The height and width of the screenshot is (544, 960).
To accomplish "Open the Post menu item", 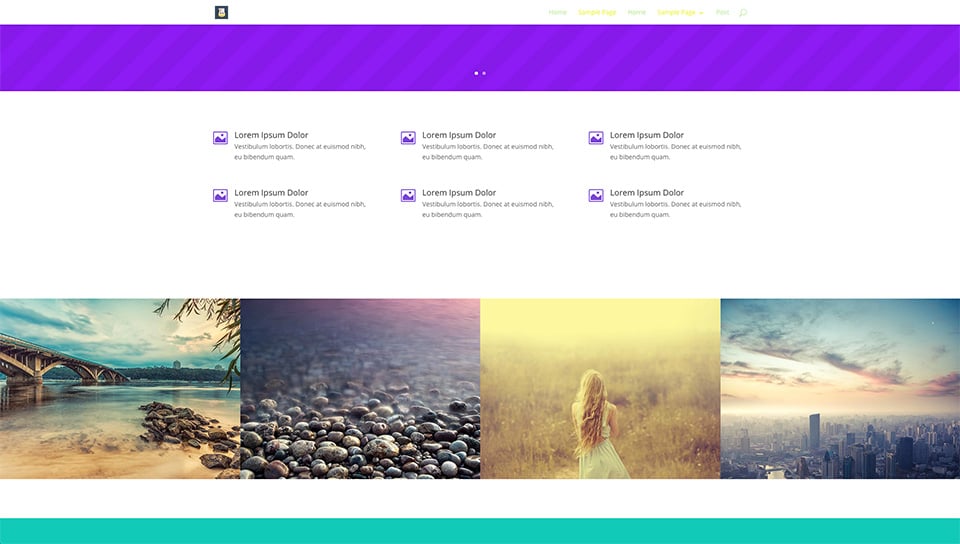I will 722,12.
